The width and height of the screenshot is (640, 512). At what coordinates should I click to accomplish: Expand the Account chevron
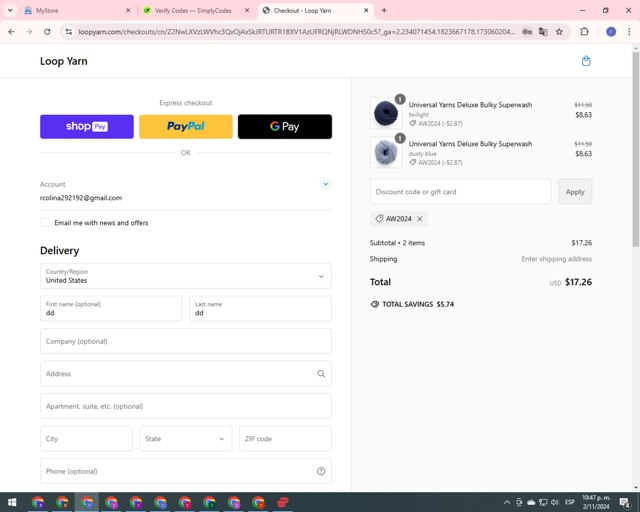[x=325, y=184]
